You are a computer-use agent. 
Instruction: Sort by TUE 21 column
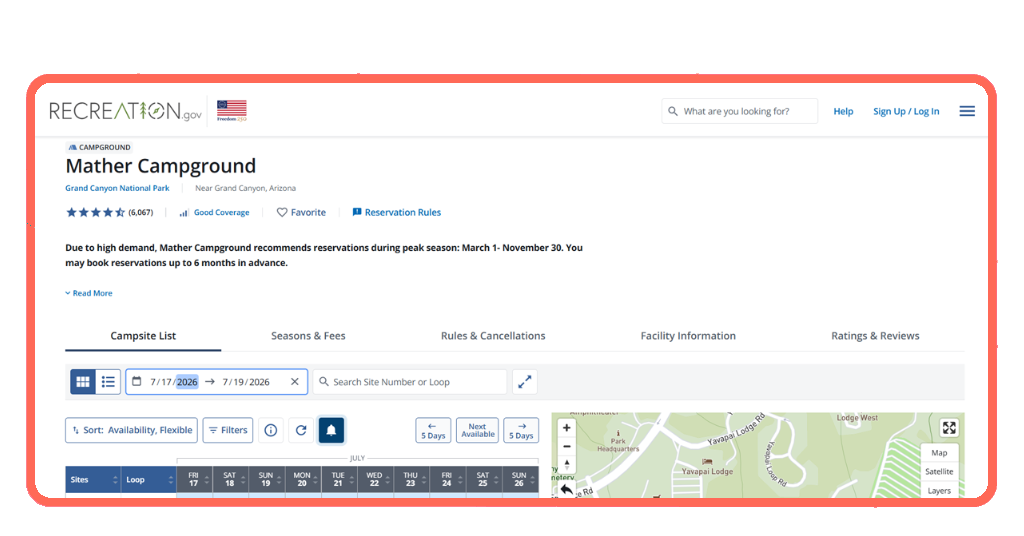click(340, 480)
